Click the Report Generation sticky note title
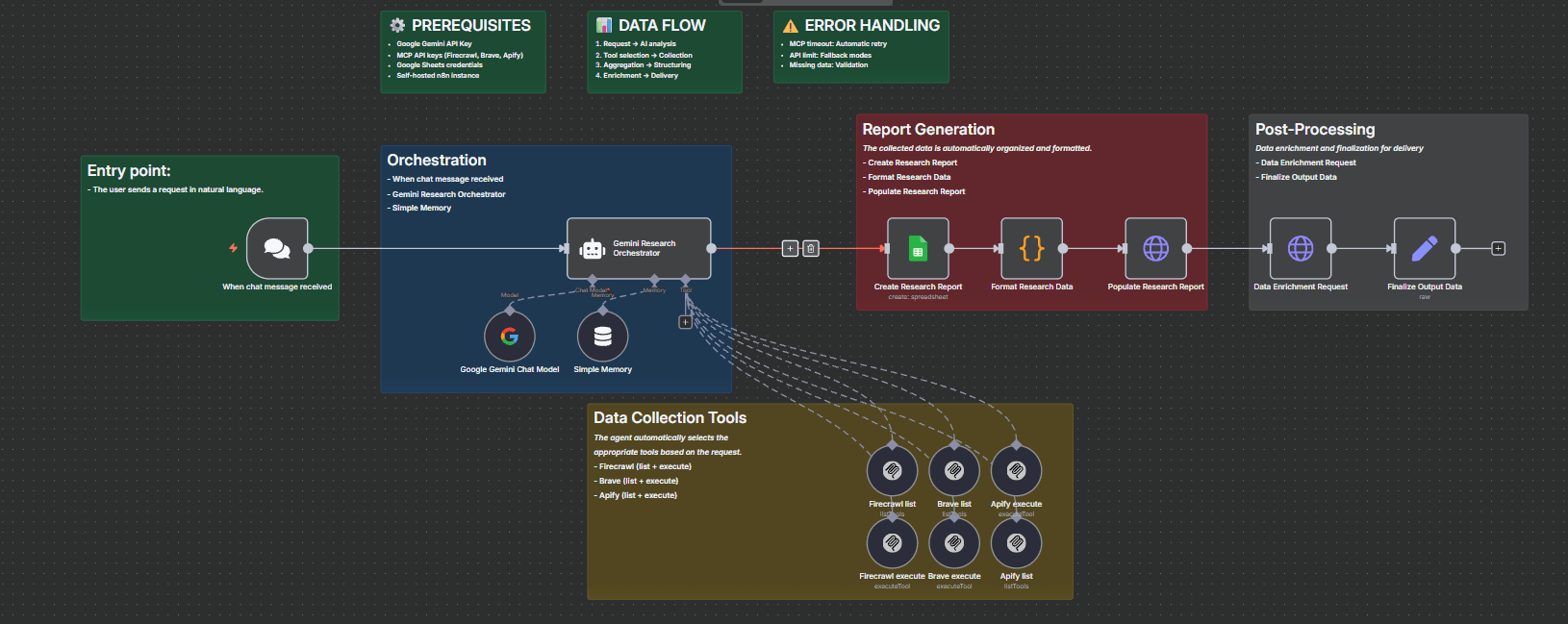 pos(928,130)
